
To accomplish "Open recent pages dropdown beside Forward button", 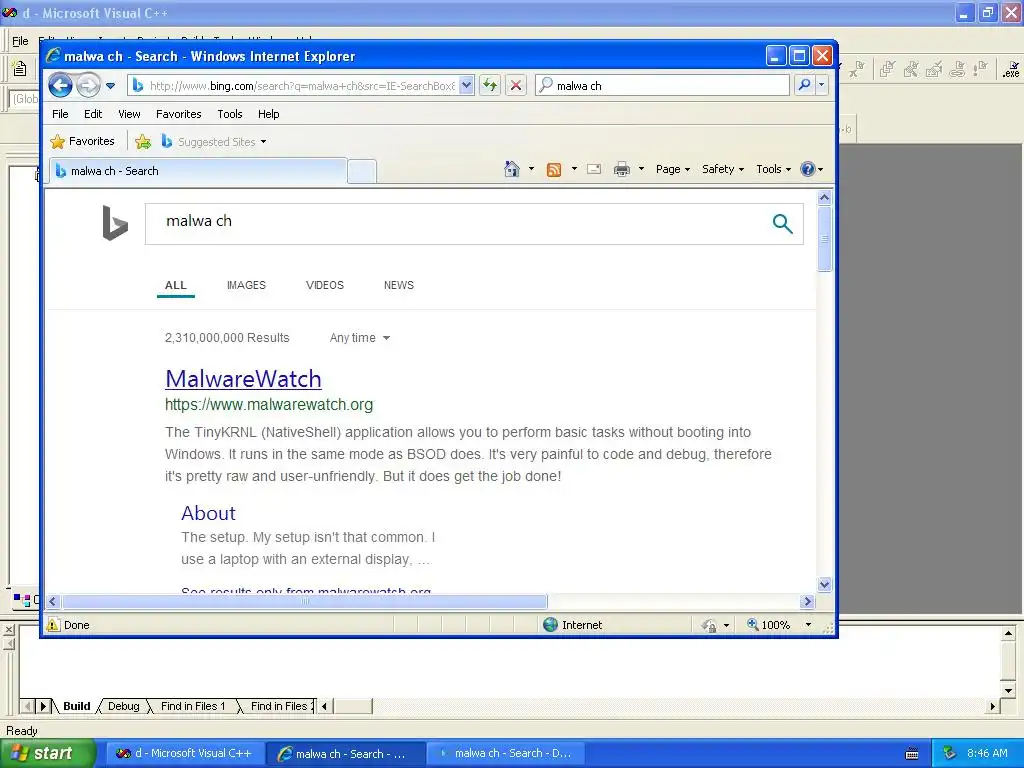I will [110, 86].
